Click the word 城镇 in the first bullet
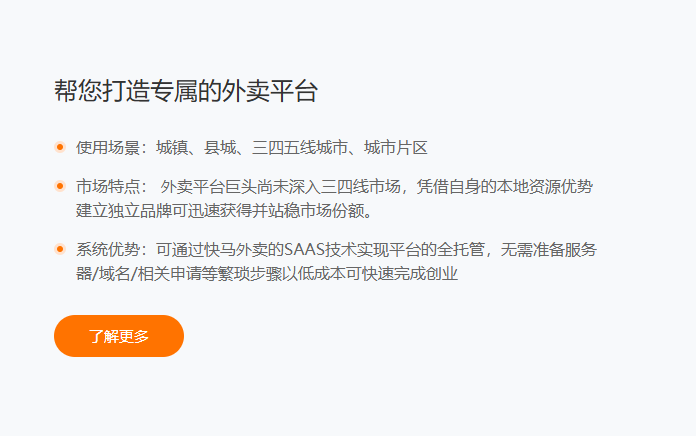 click(x=172, y=147)
